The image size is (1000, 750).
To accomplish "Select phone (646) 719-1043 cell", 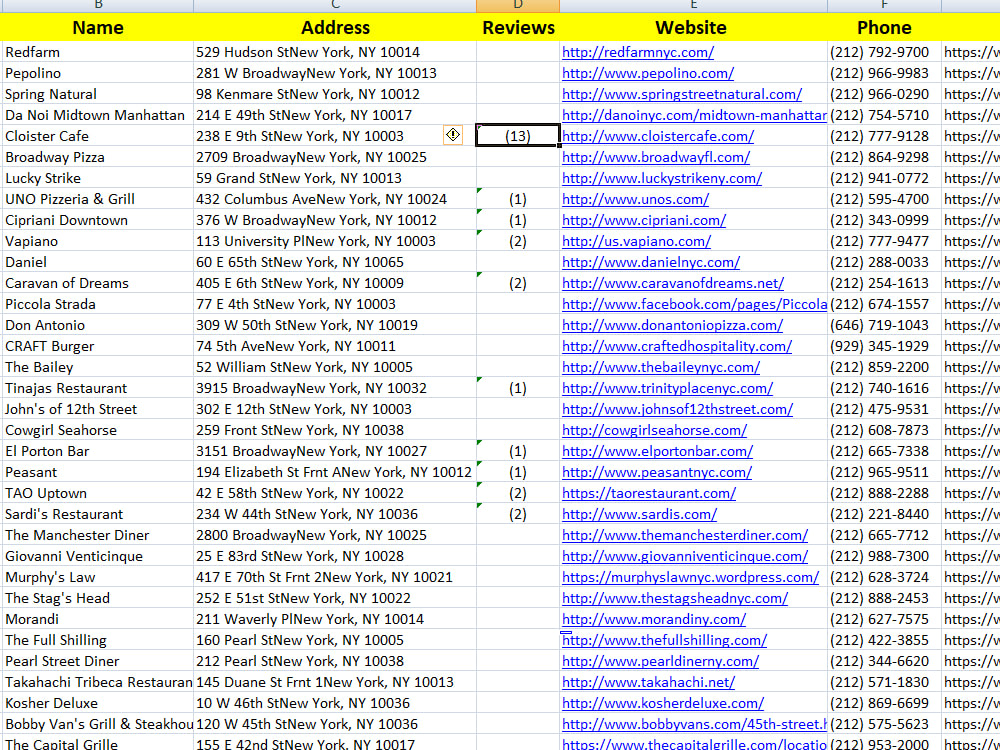I will tap(884, 325).
